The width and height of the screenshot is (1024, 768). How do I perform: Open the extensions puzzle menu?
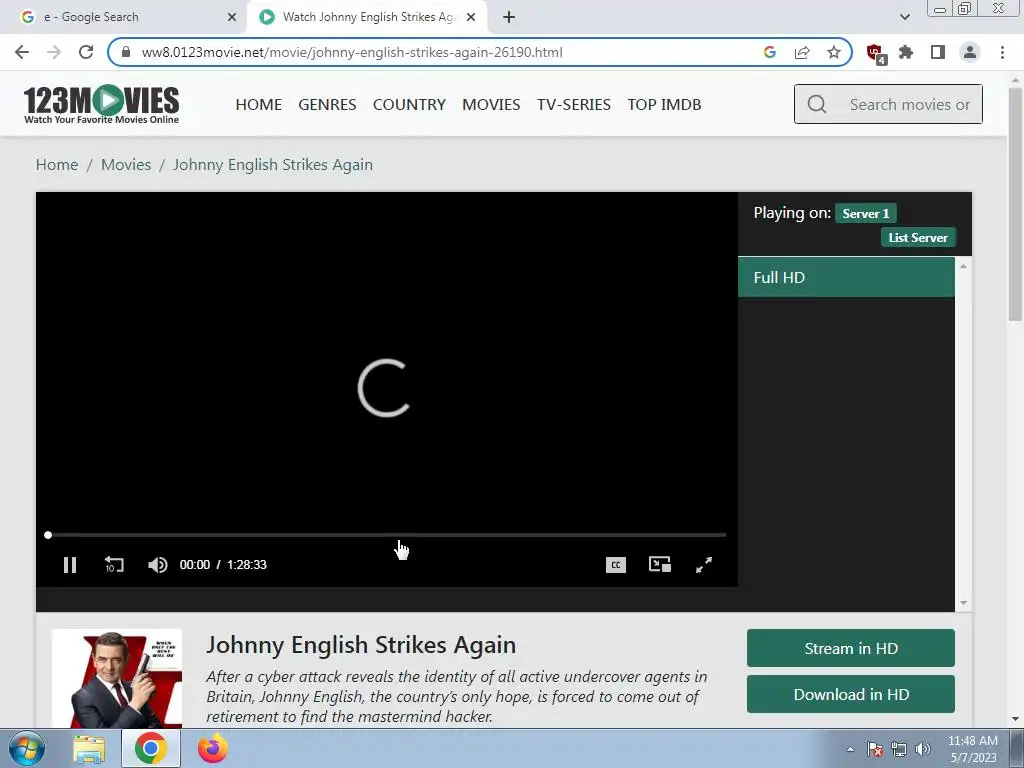(x=906, y=52)
